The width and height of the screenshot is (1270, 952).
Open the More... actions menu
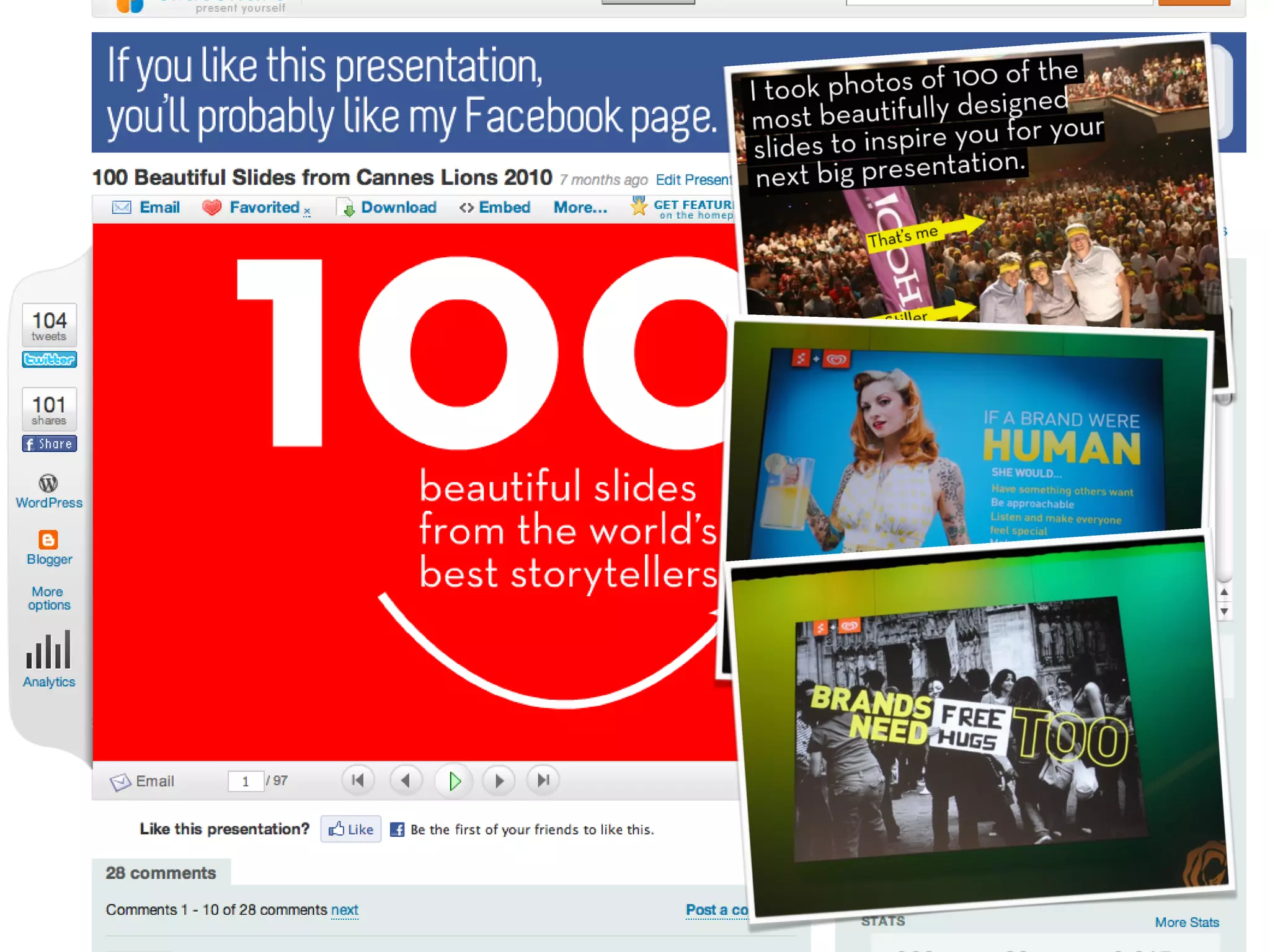point(580,208)
